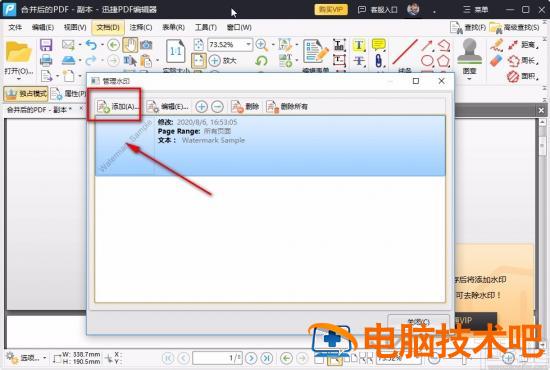This screenshot has height=370, width=550.
Task: Select the Arrow drawing tool
Action: (x=427, y=45)
